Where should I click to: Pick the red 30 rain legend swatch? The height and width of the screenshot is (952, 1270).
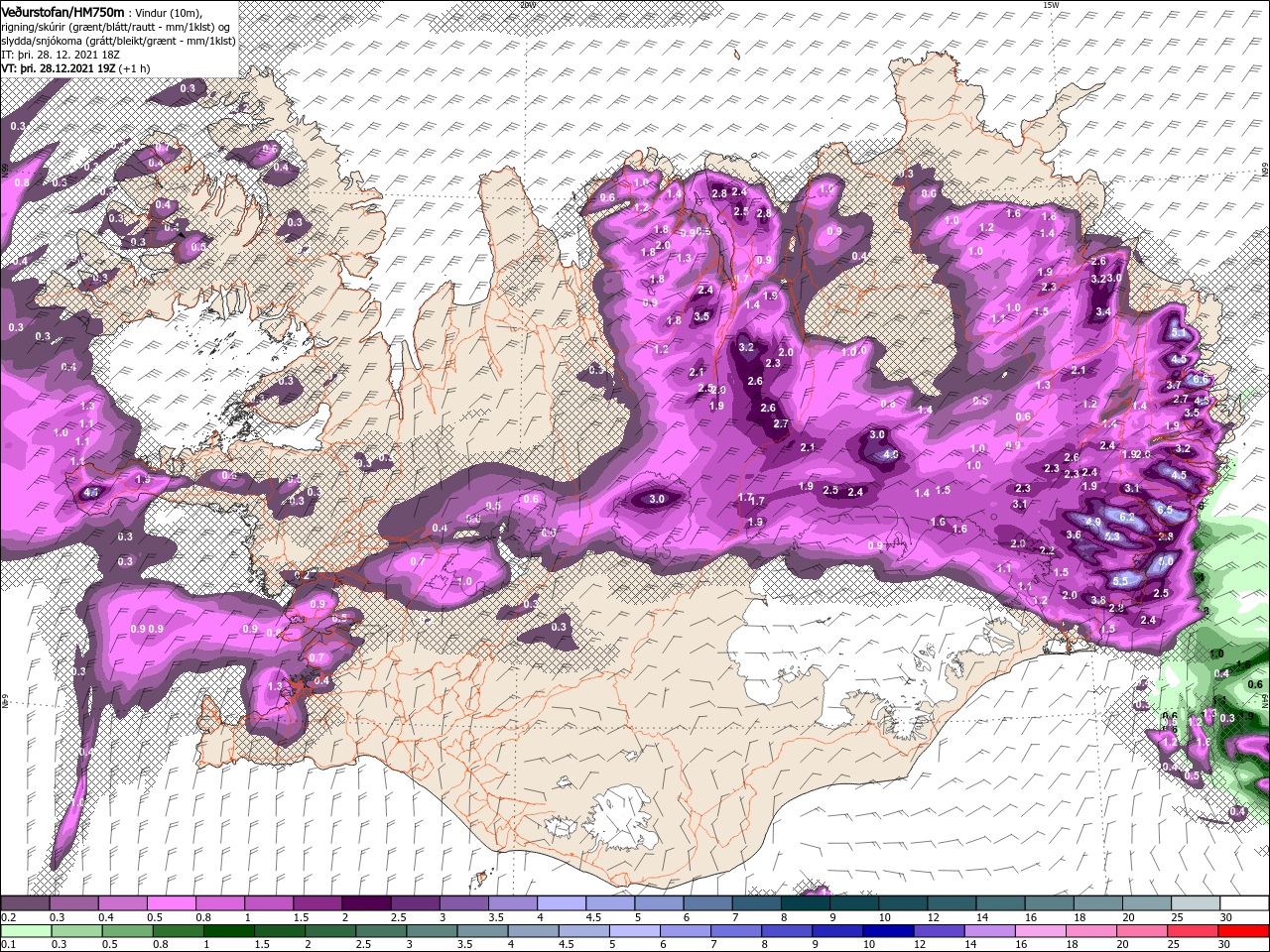[x=1243, y=931]
